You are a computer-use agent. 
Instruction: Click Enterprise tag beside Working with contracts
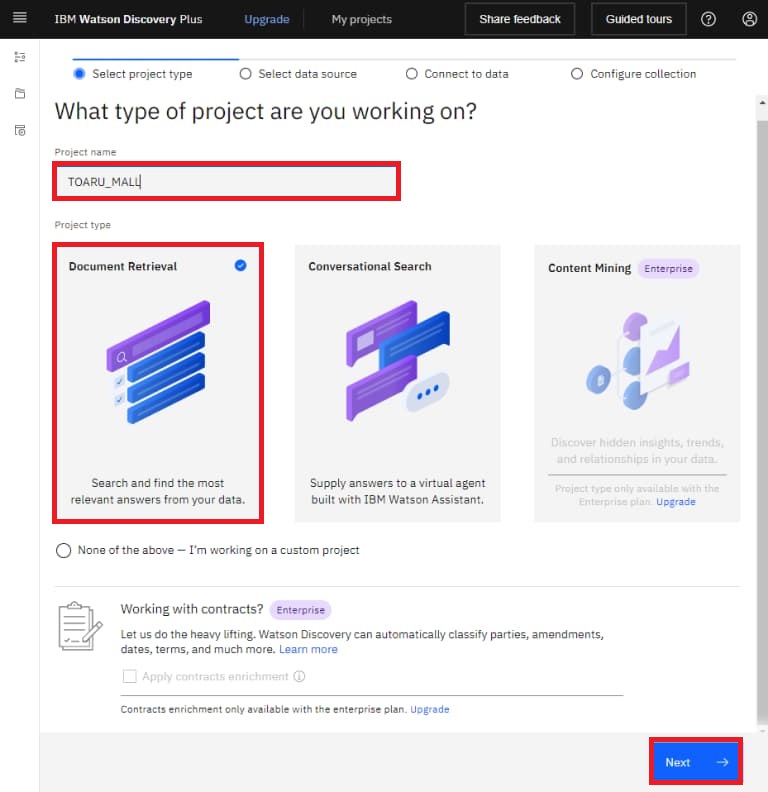[301, 610]
